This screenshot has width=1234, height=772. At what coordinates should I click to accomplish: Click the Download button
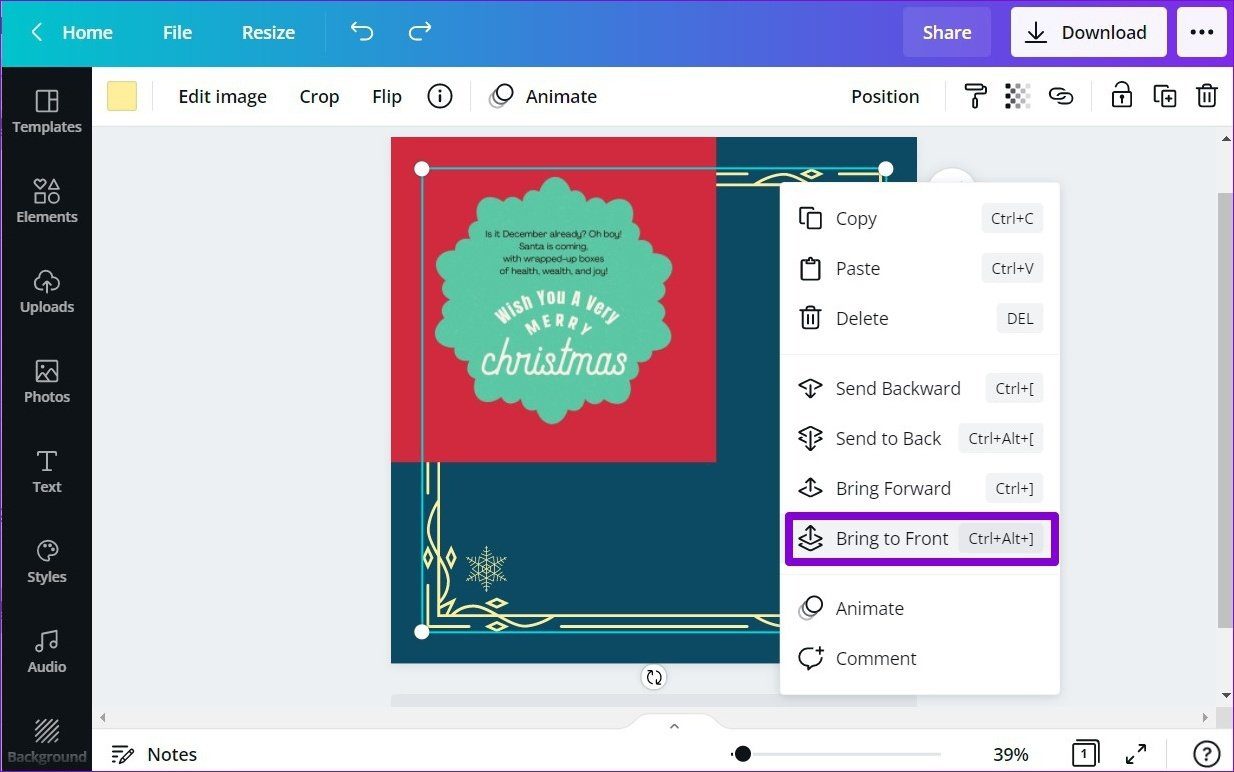click(x=1088, y=32)
